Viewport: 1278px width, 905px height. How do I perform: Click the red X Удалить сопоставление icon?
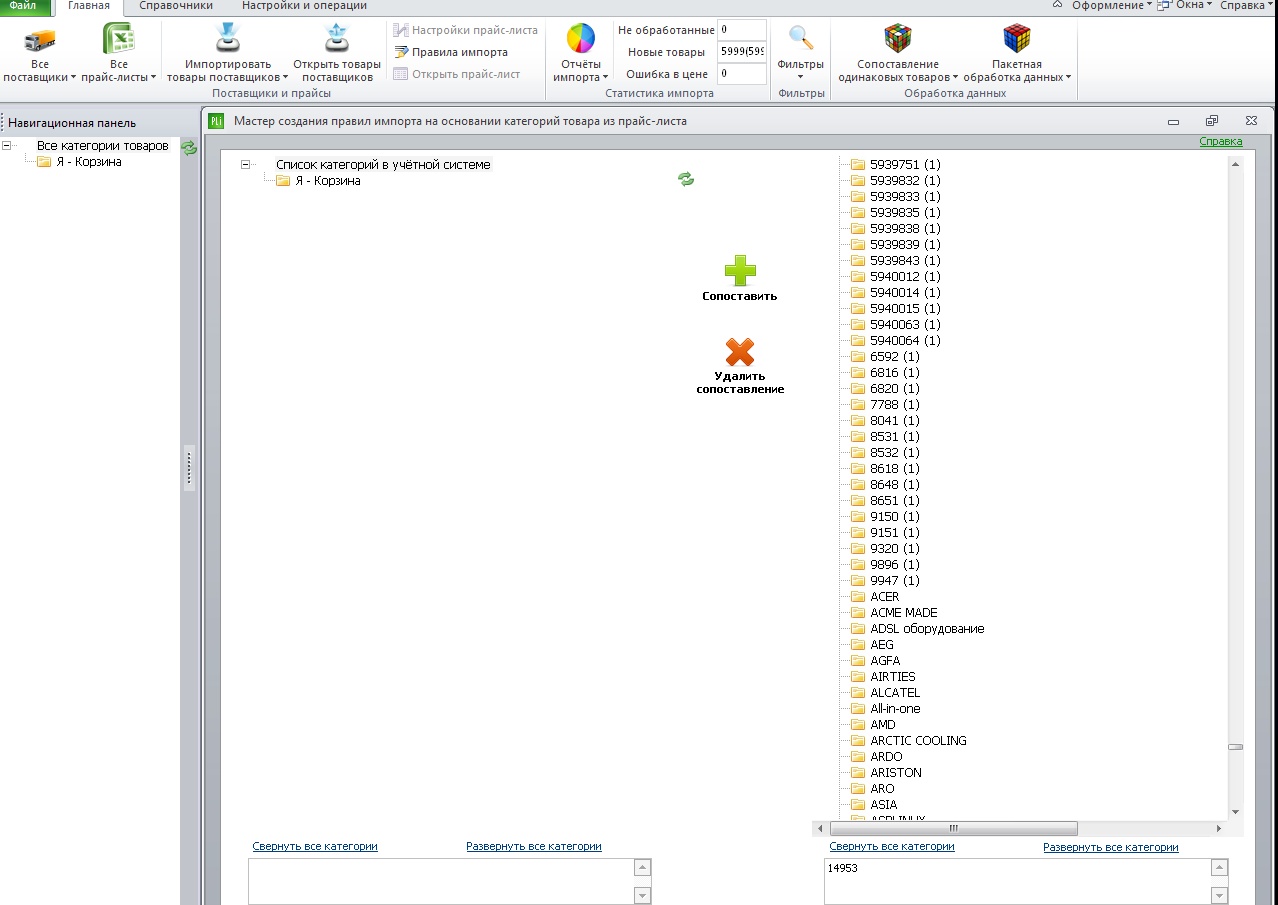pyautogui.click(x=740, y=352)
